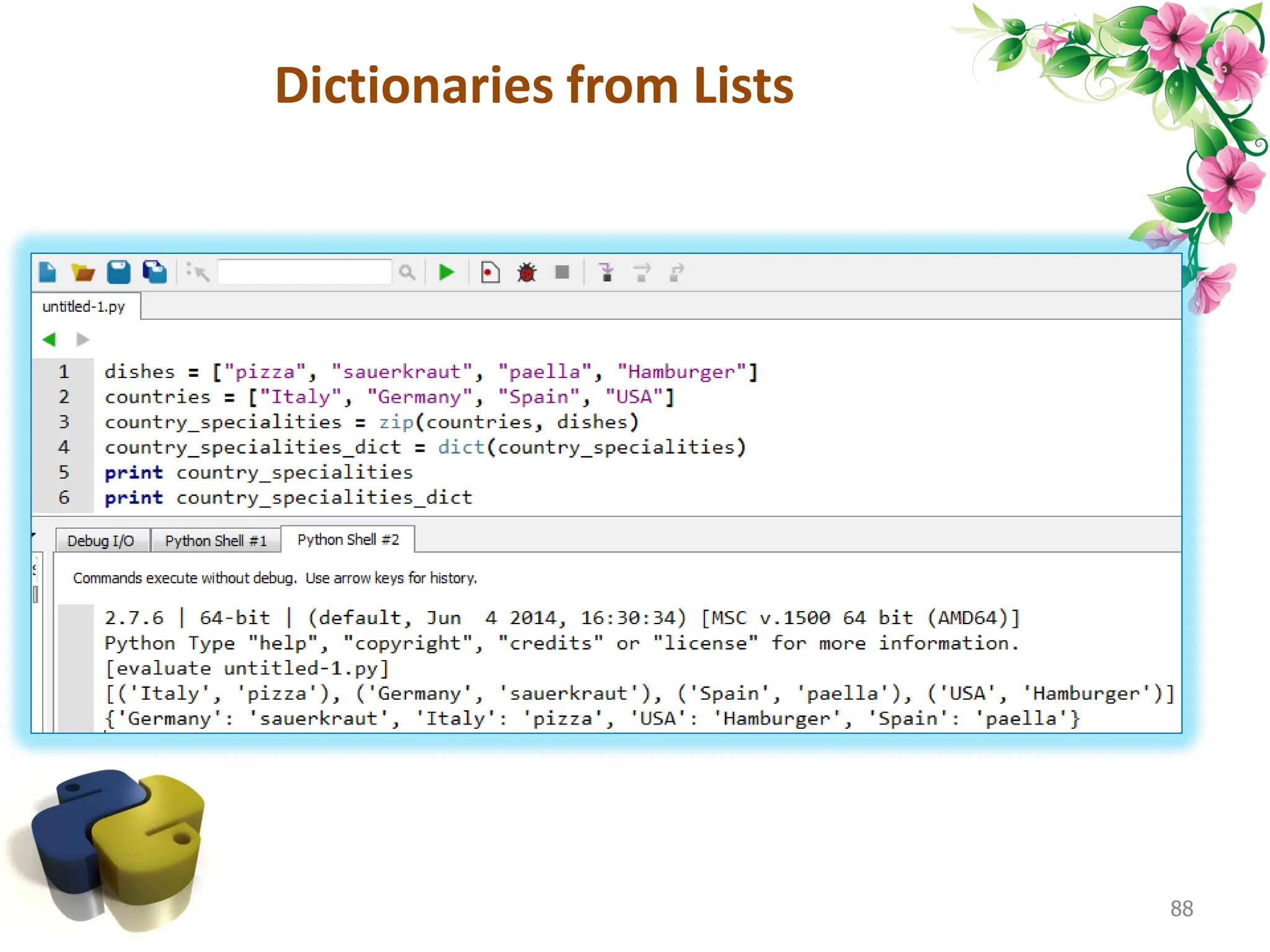Select the Python Shell #2 tab
1270x952 pixels.
pos(348,539)
